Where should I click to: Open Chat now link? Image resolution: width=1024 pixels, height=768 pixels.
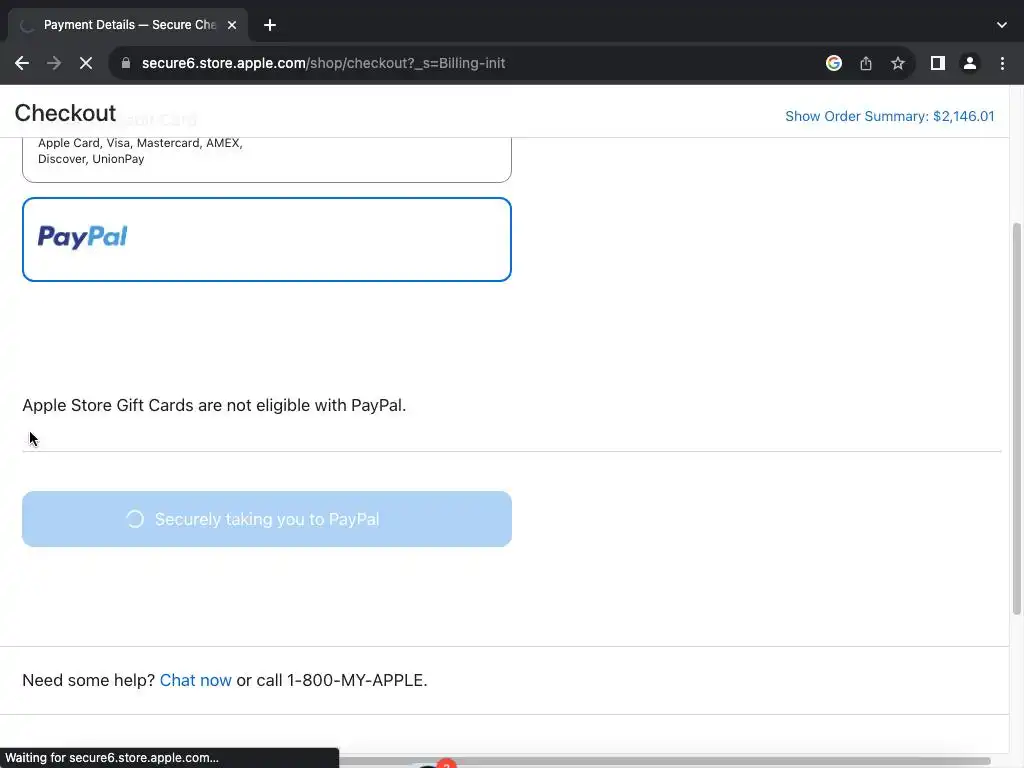coord(195,680)
